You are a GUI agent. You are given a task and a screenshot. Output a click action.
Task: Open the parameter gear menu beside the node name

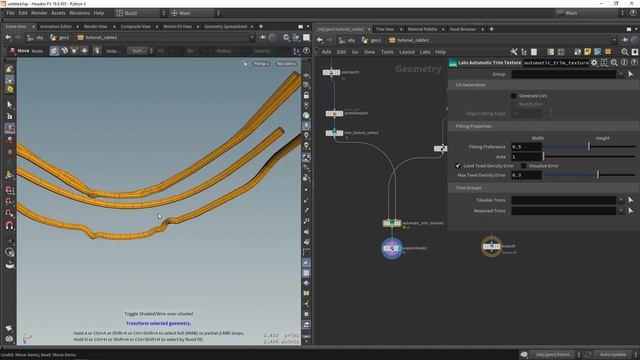pos(594,63)
